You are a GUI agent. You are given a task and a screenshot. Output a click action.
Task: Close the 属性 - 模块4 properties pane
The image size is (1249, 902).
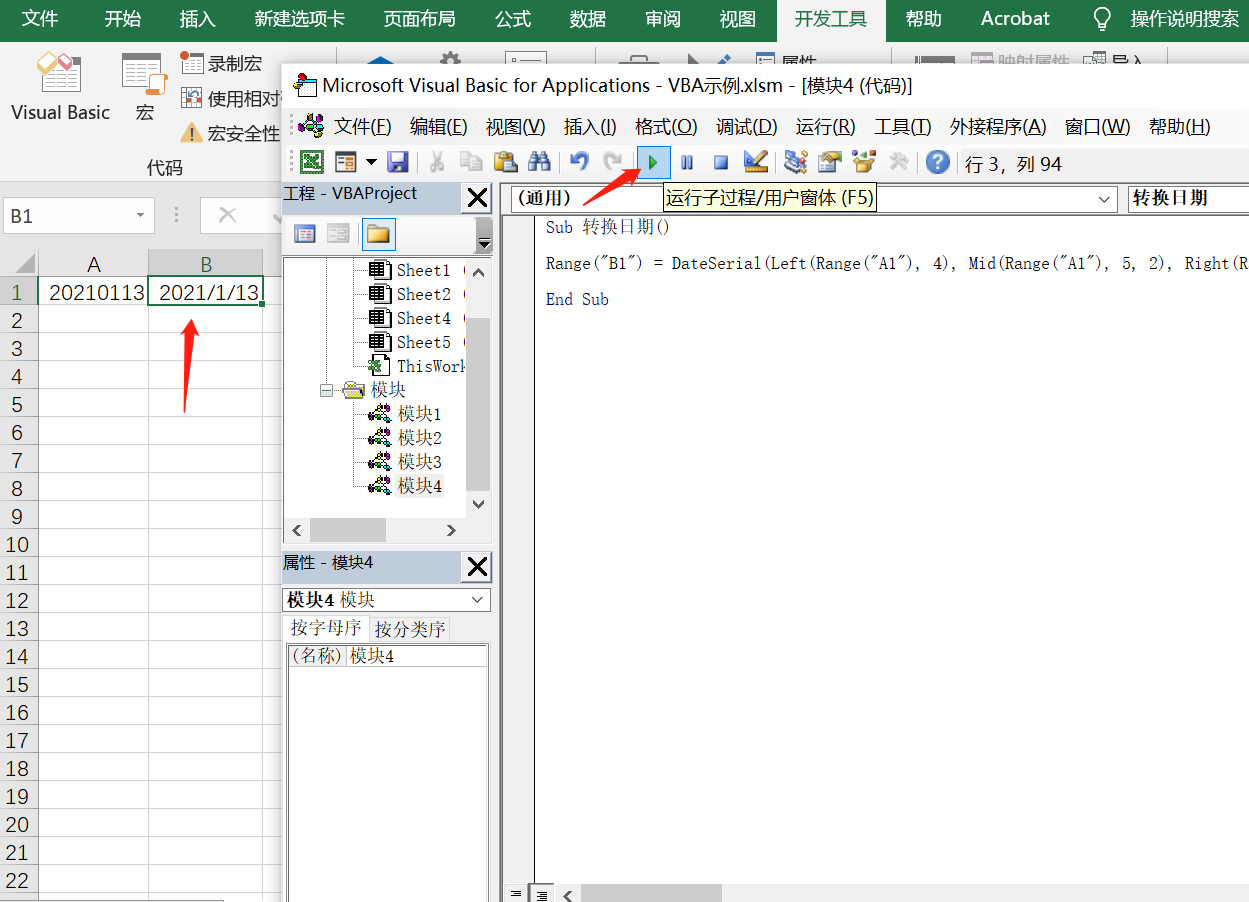tap(477, 567)
